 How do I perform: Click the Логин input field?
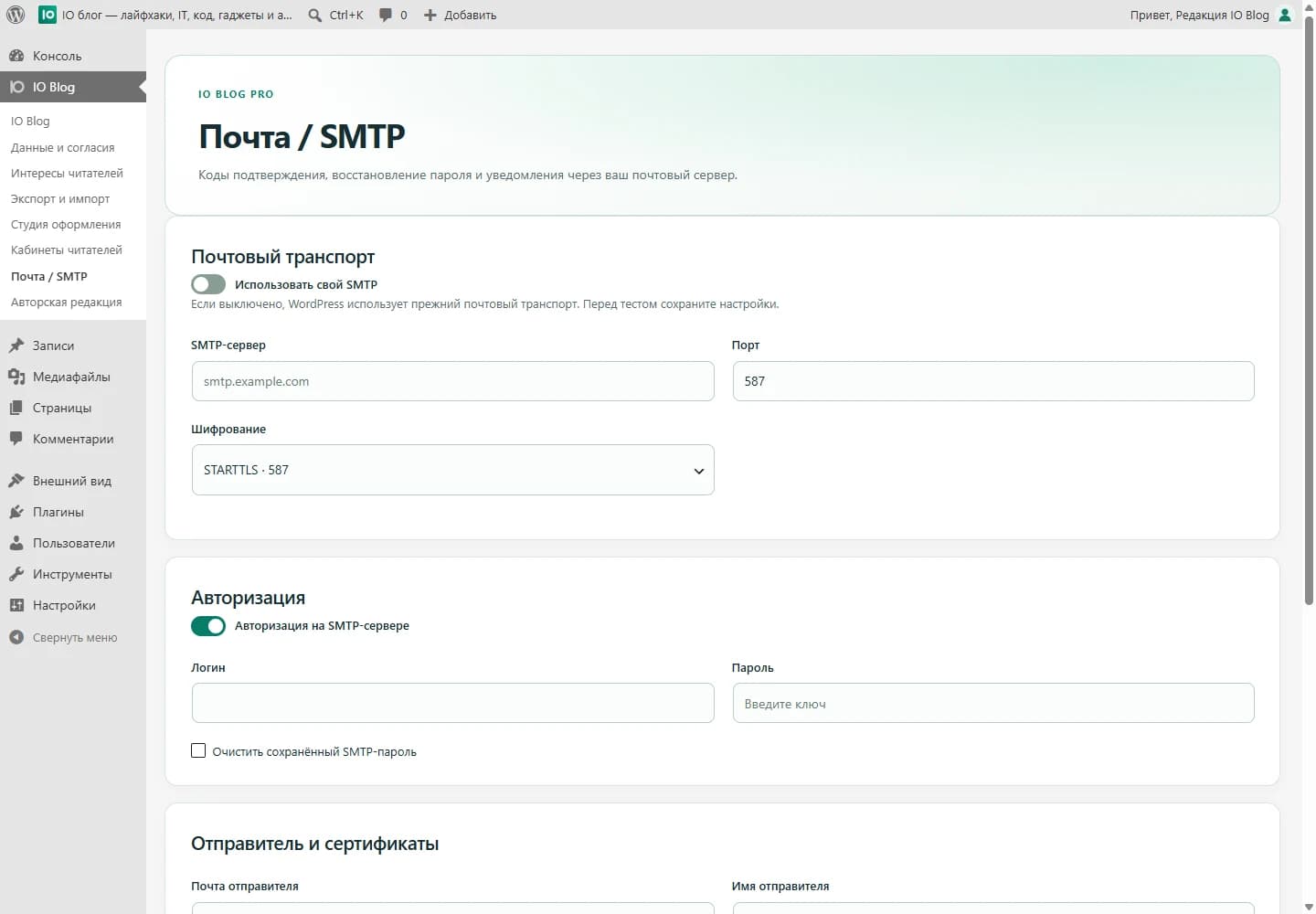pos(453,703)
